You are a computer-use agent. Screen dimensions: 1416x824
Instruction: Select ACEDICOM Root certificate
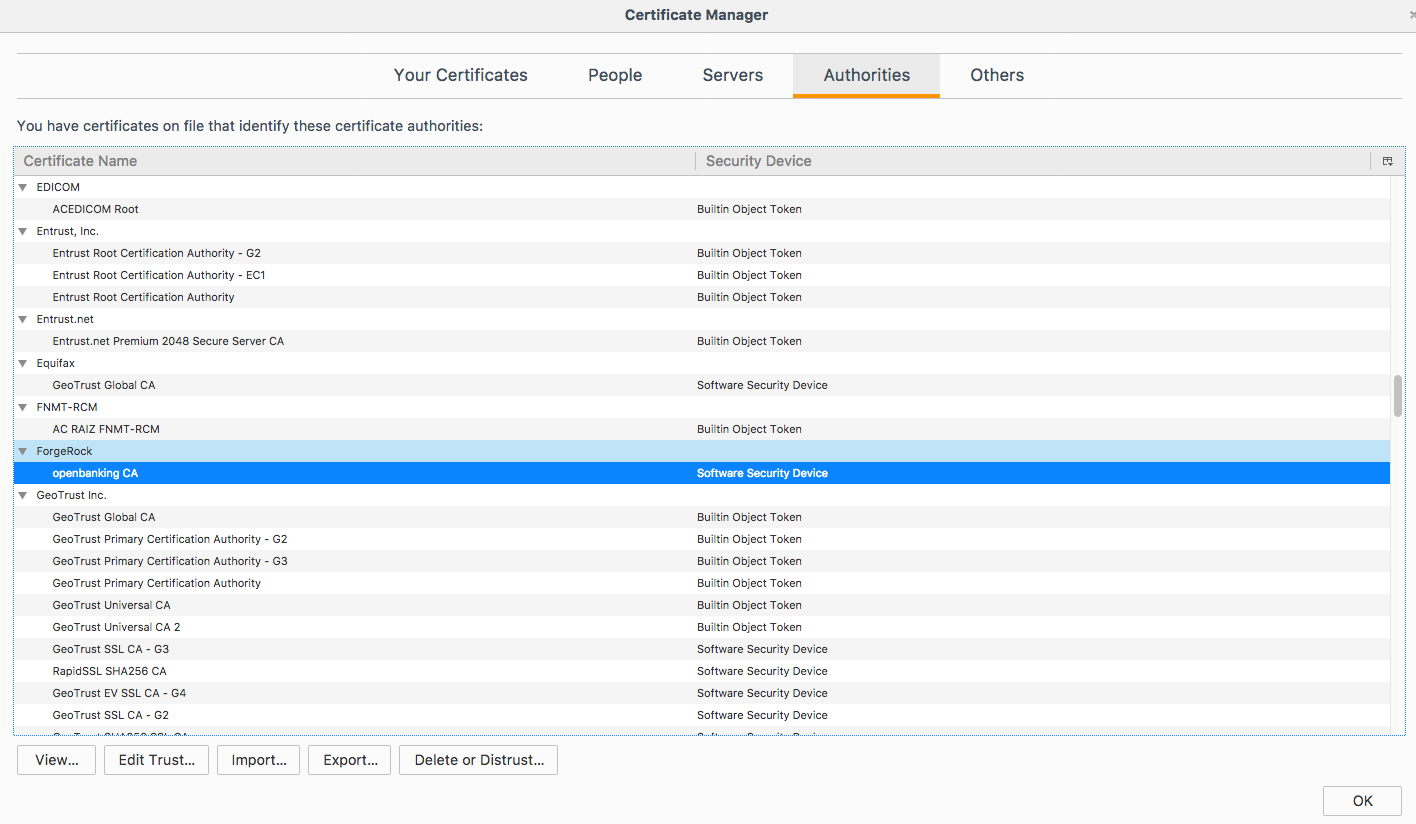pyautogui.click(x=702, y=209)
